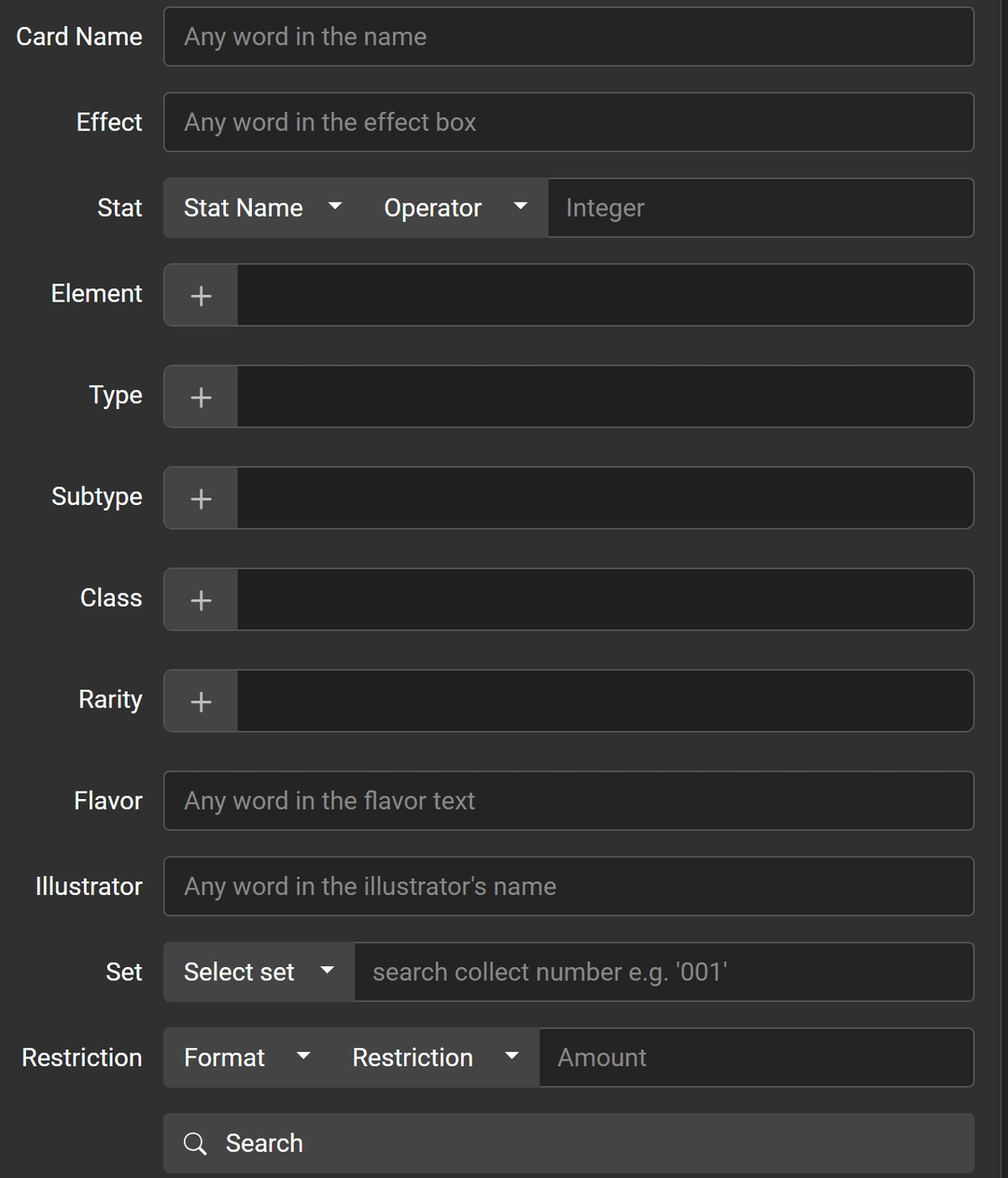Click the collect number search field

pos(664,972)
